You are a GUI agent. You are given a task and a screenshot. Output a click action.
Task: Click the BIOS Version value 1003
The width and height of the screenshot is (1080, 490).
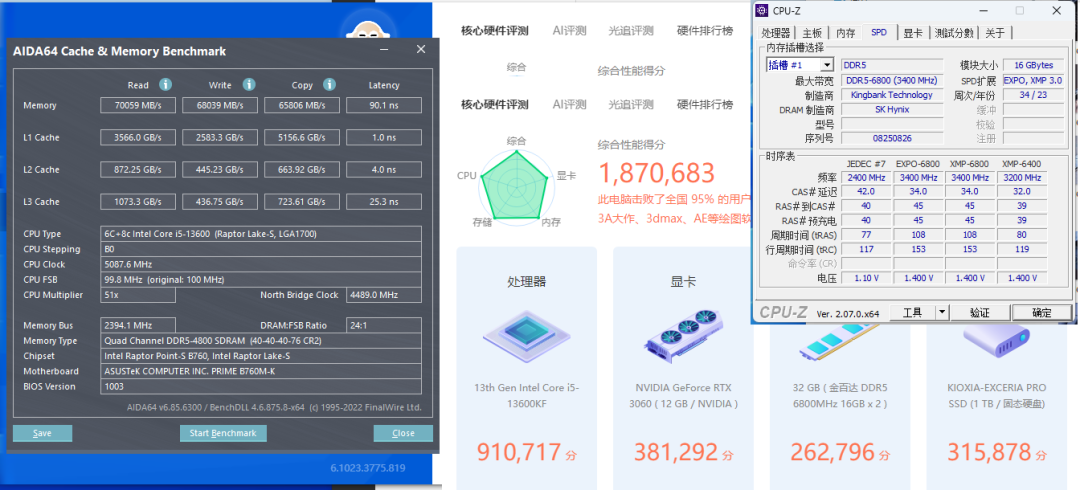tap(261, 387)
